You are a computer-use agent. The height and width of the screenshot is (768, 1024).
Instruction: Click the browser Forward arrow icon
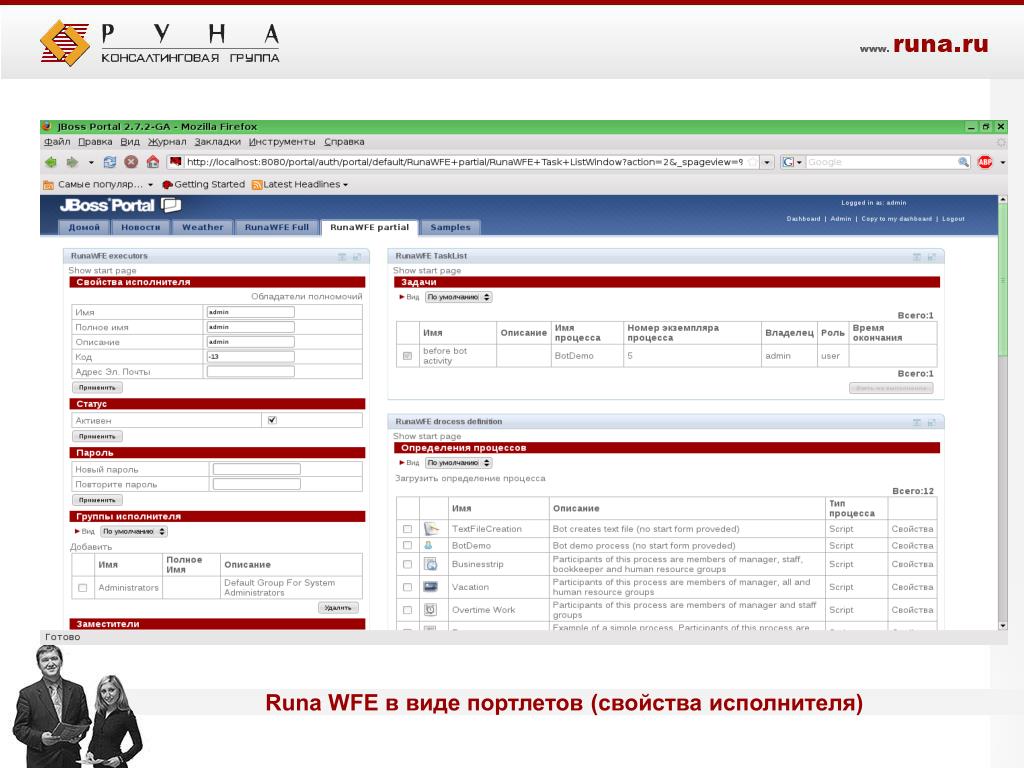[x=72, y=162]
